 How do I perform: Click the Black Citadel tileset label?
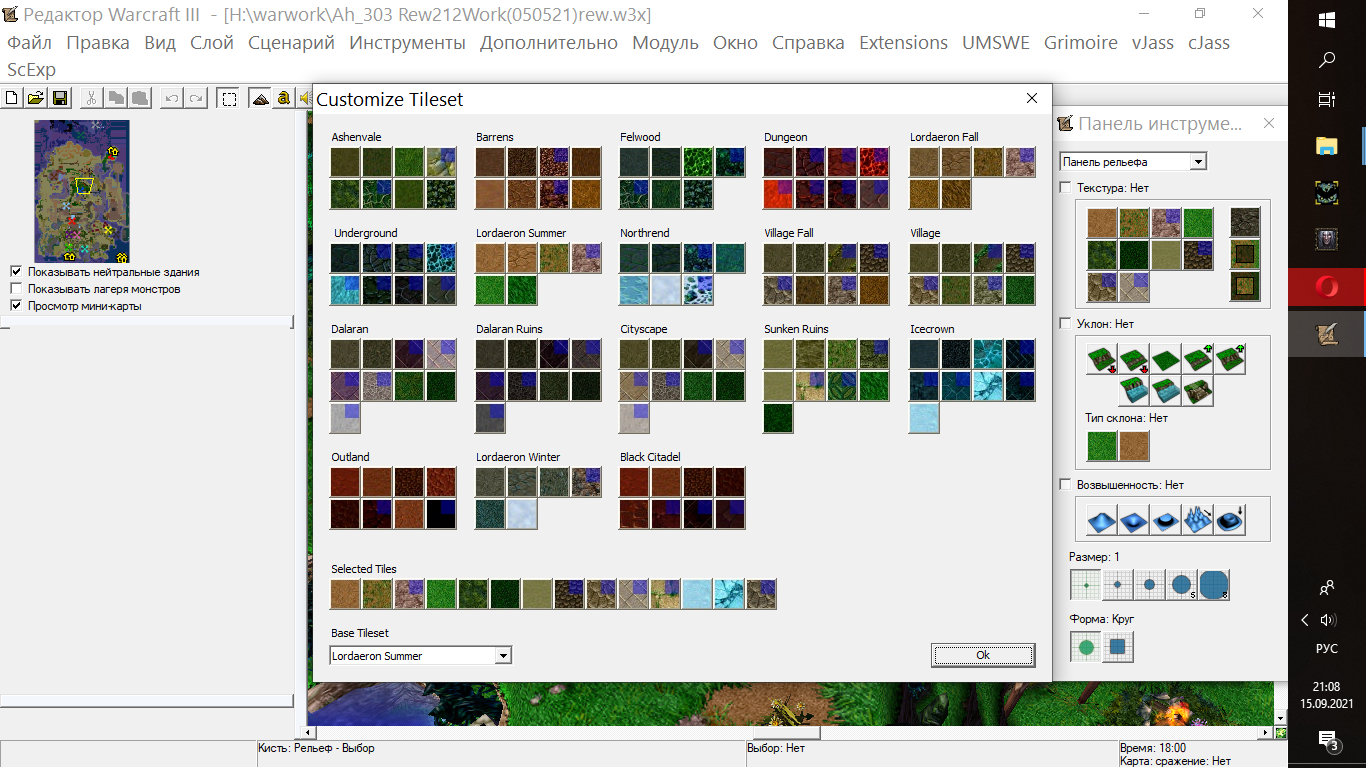[650, 457]
